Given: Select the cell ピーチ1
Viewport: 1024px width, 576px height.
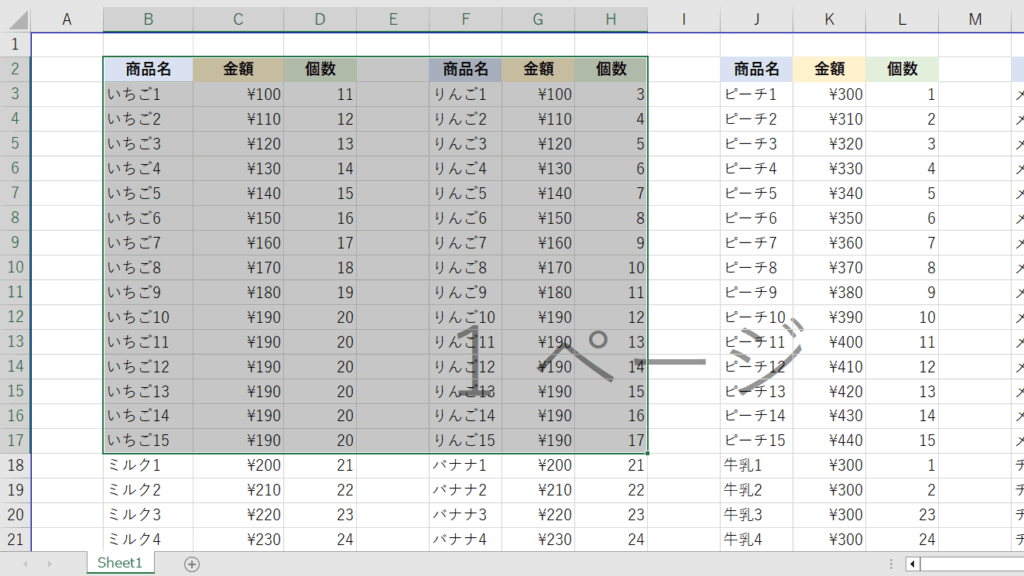Looking at the screenshot, I should pyautogui.click(x=756, y=94).
